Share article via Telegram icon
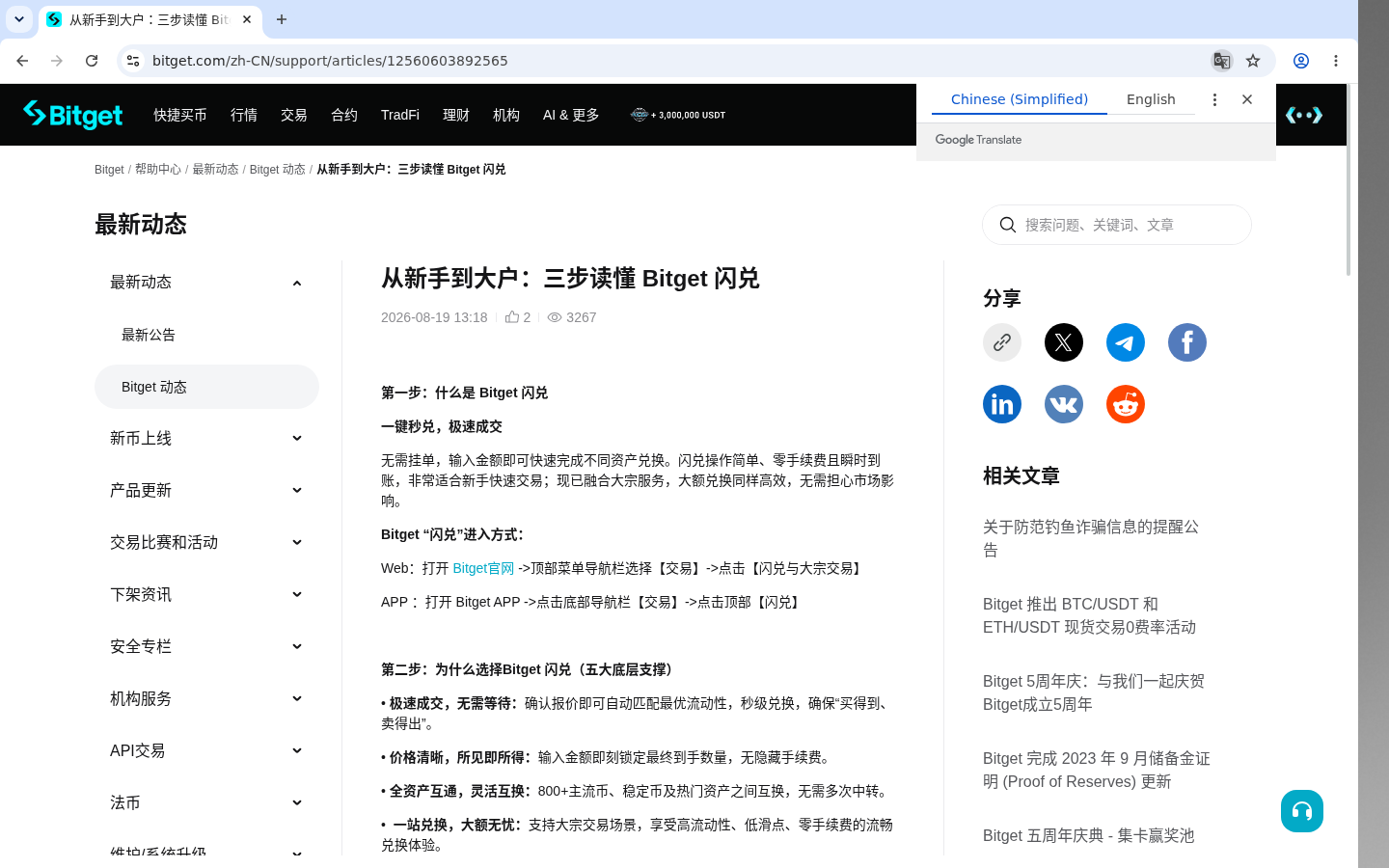Screen dimensions: 1389x868 pyautogui.click(x=1126, y=342)
